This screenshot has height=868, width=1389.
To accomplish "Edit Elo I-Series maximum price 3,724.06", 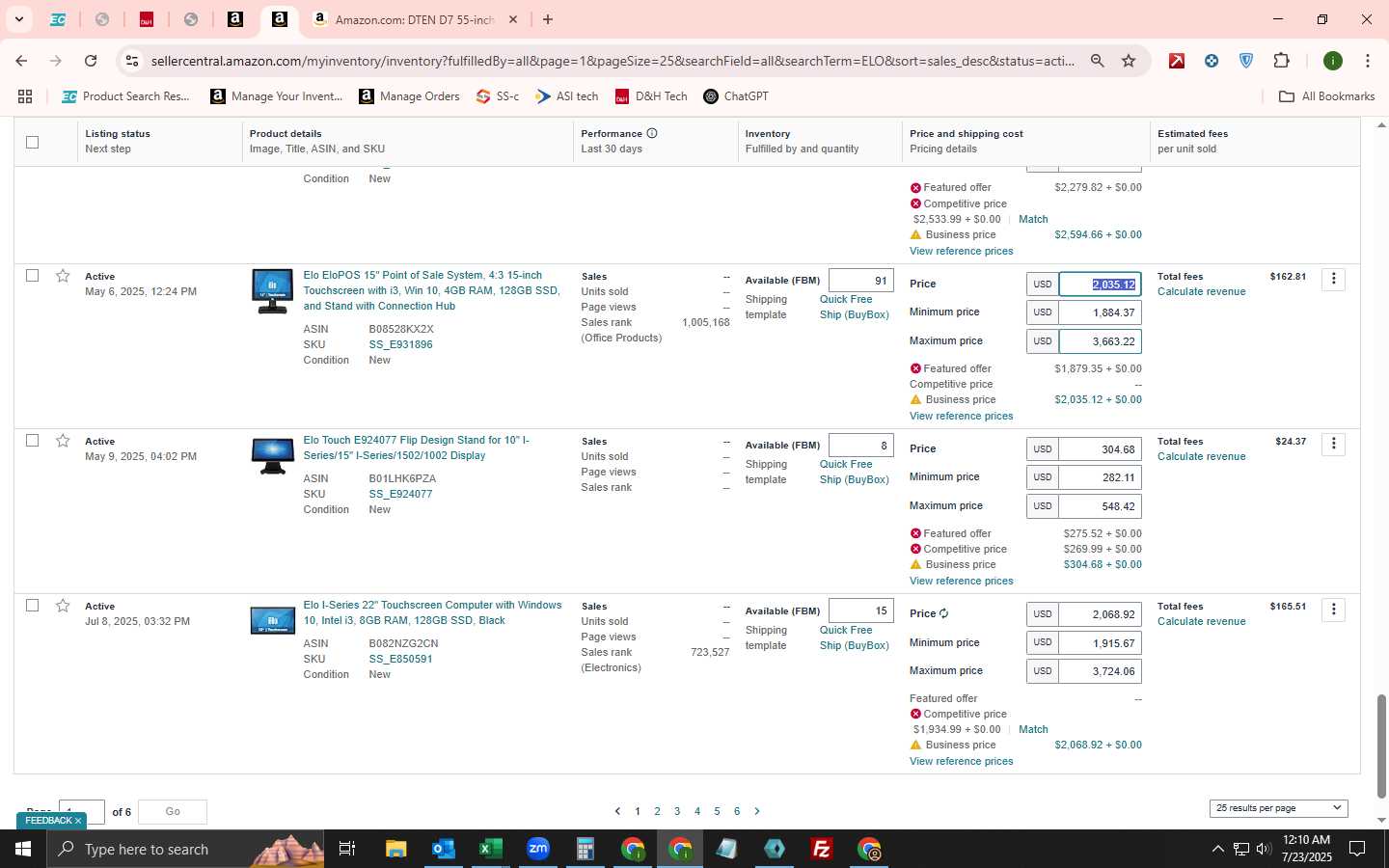I will [1100, 671].
